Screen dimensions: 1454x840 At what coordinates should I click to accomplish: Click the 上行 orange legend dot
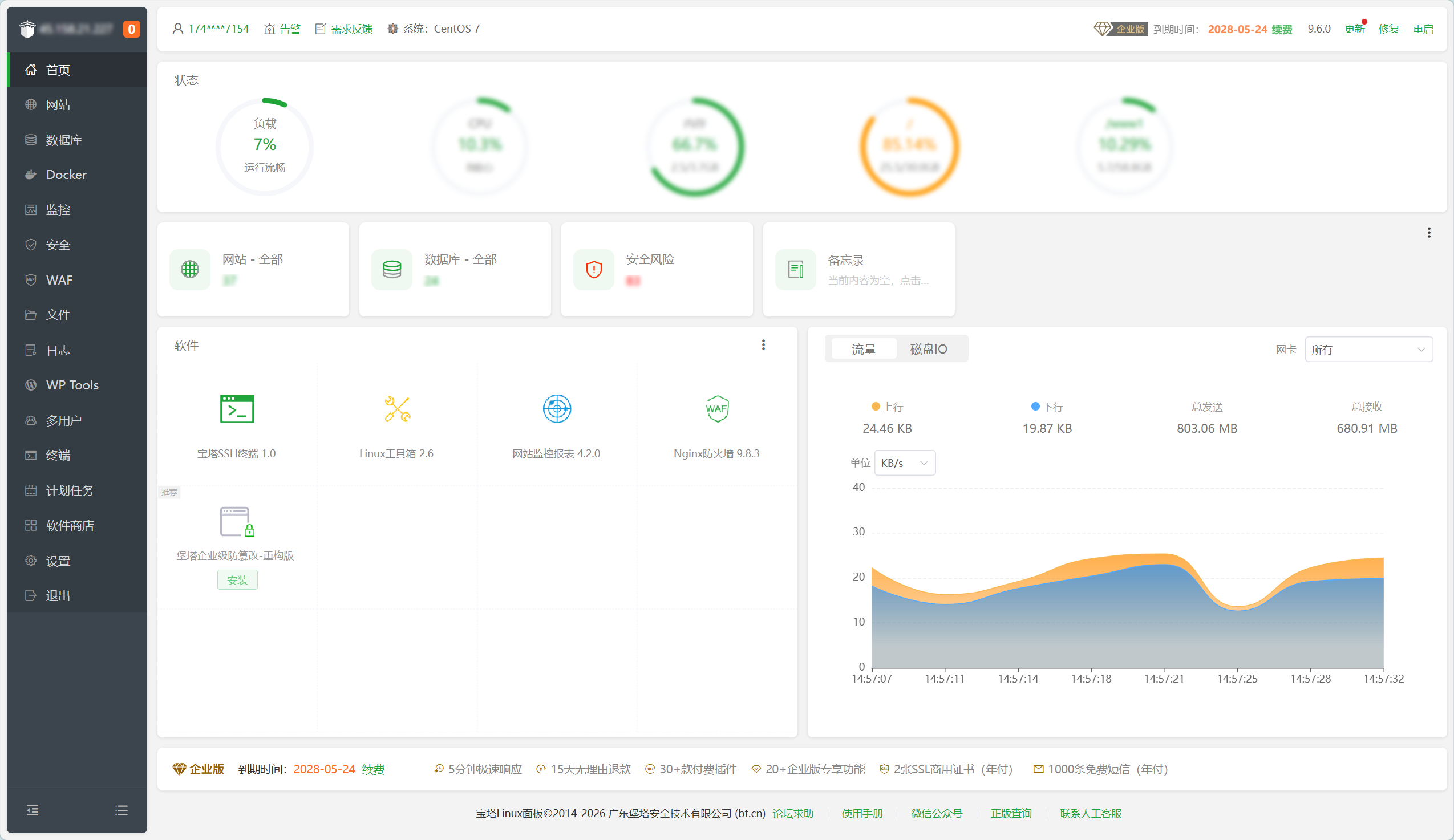[x=875, y=407]
